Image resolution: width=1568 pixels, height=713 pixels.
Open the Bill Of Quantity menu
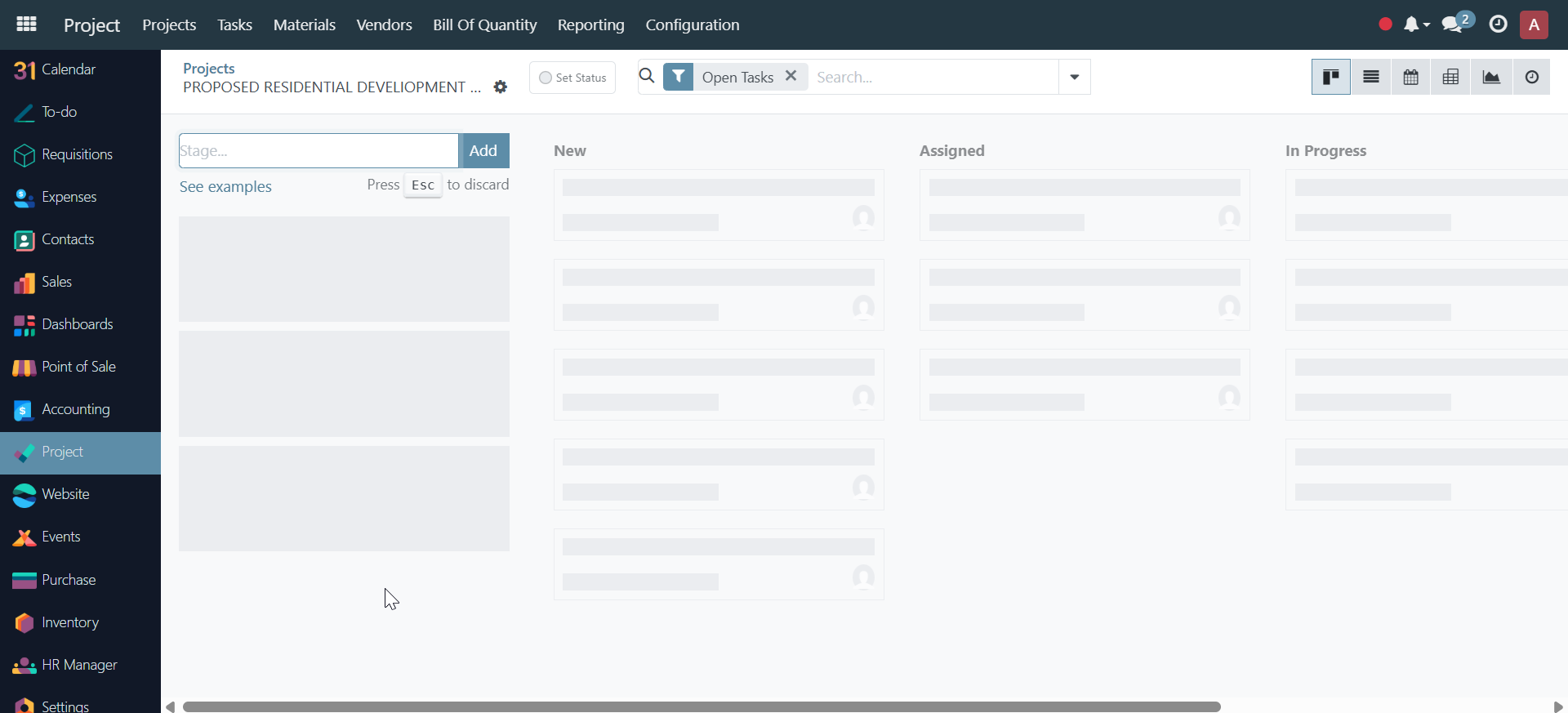[x=484, y=25]
